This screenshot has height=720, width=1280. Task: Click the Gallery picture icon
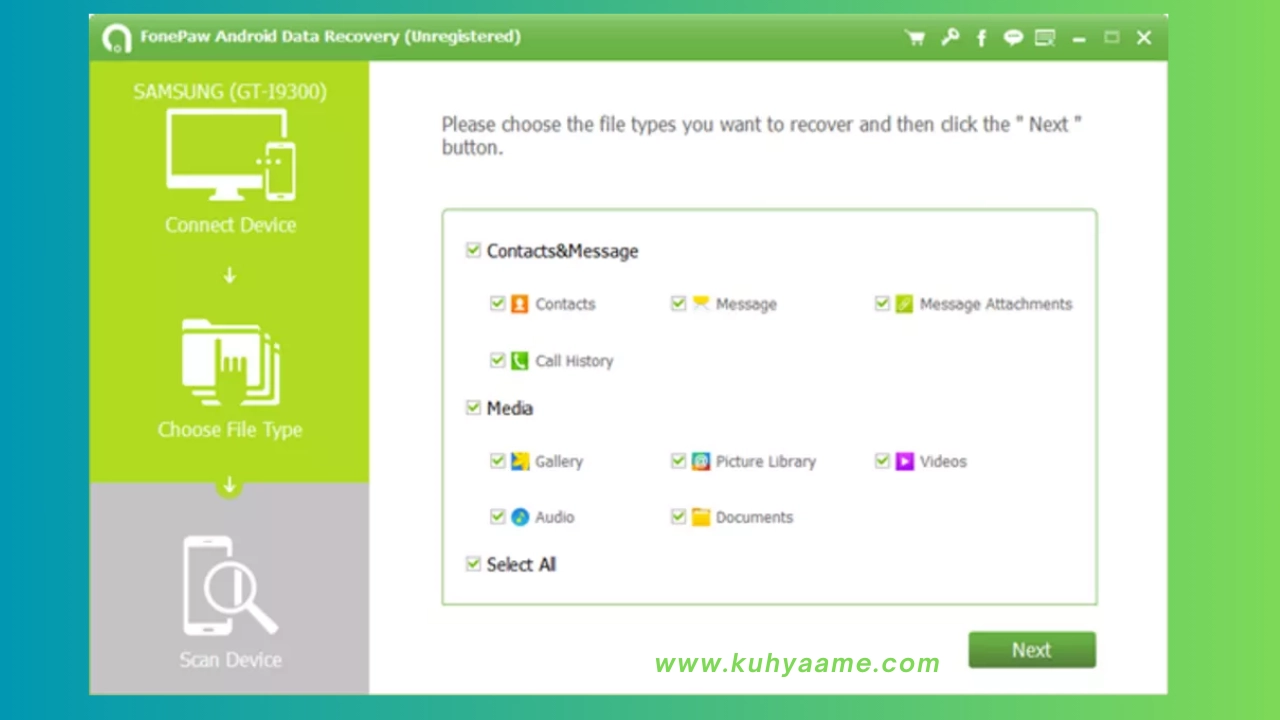[519, 461]
